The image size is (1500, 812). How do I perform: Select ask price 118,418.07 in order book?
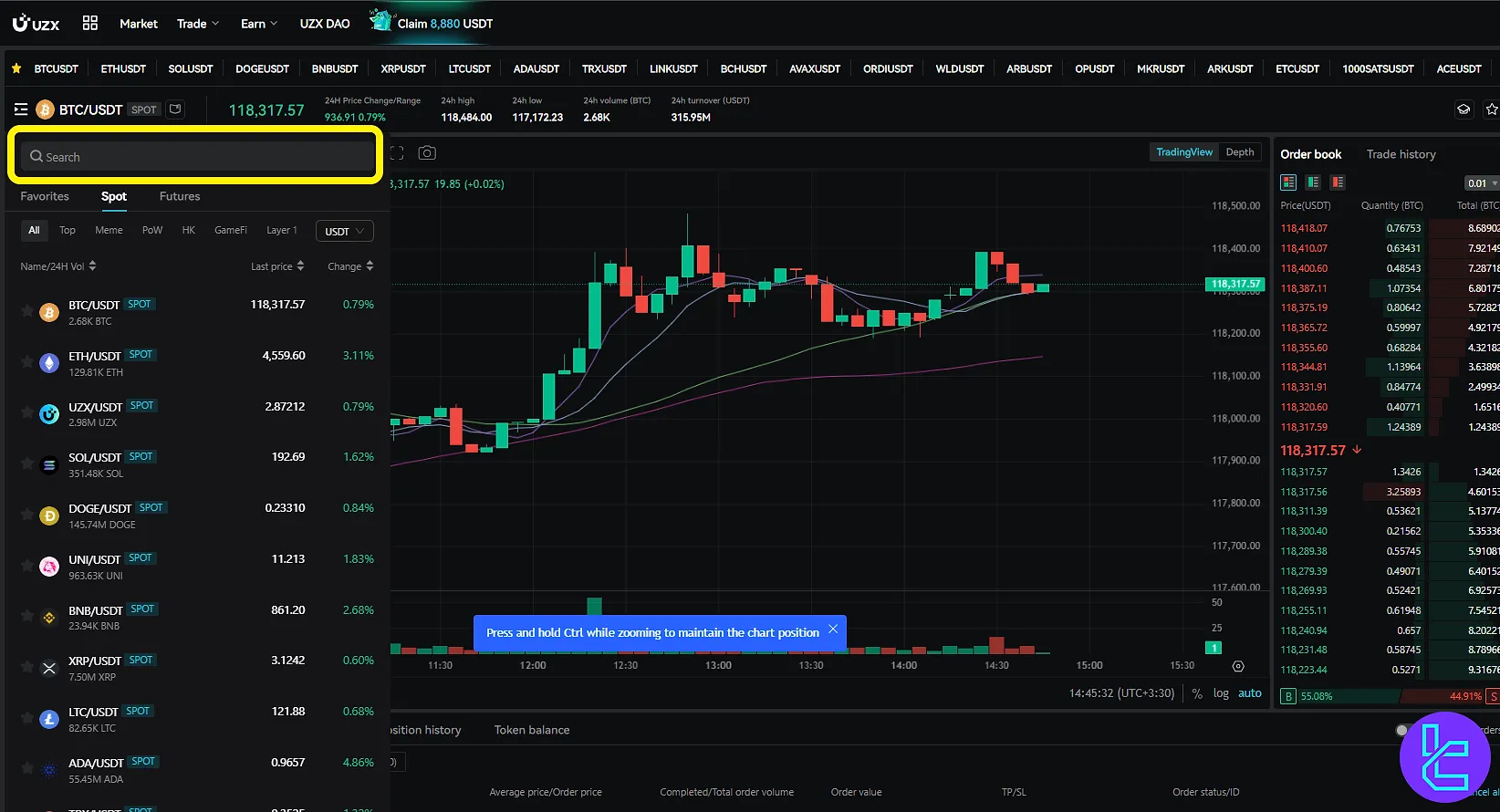coord(1304,228)
